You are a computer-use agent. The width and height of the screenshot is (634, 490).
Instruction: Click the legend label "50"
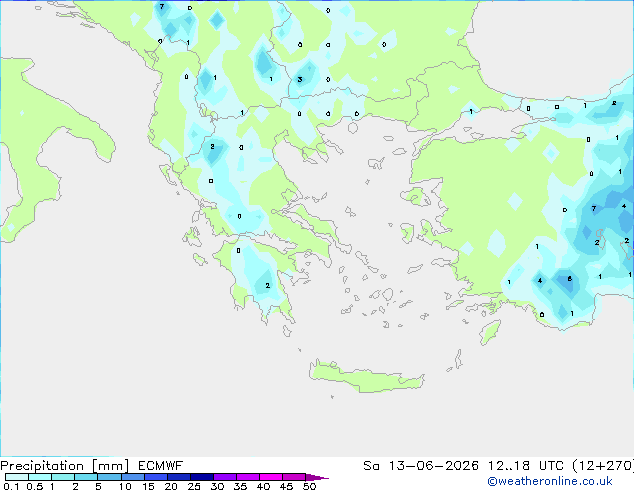click(x=310, y=486)
